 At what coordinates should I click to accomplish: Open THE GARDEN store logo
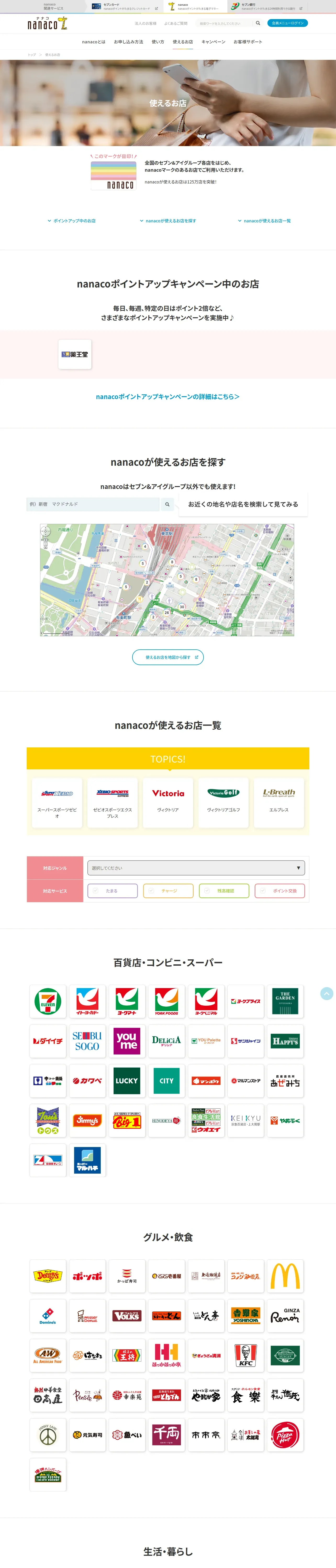[285, 1001]
